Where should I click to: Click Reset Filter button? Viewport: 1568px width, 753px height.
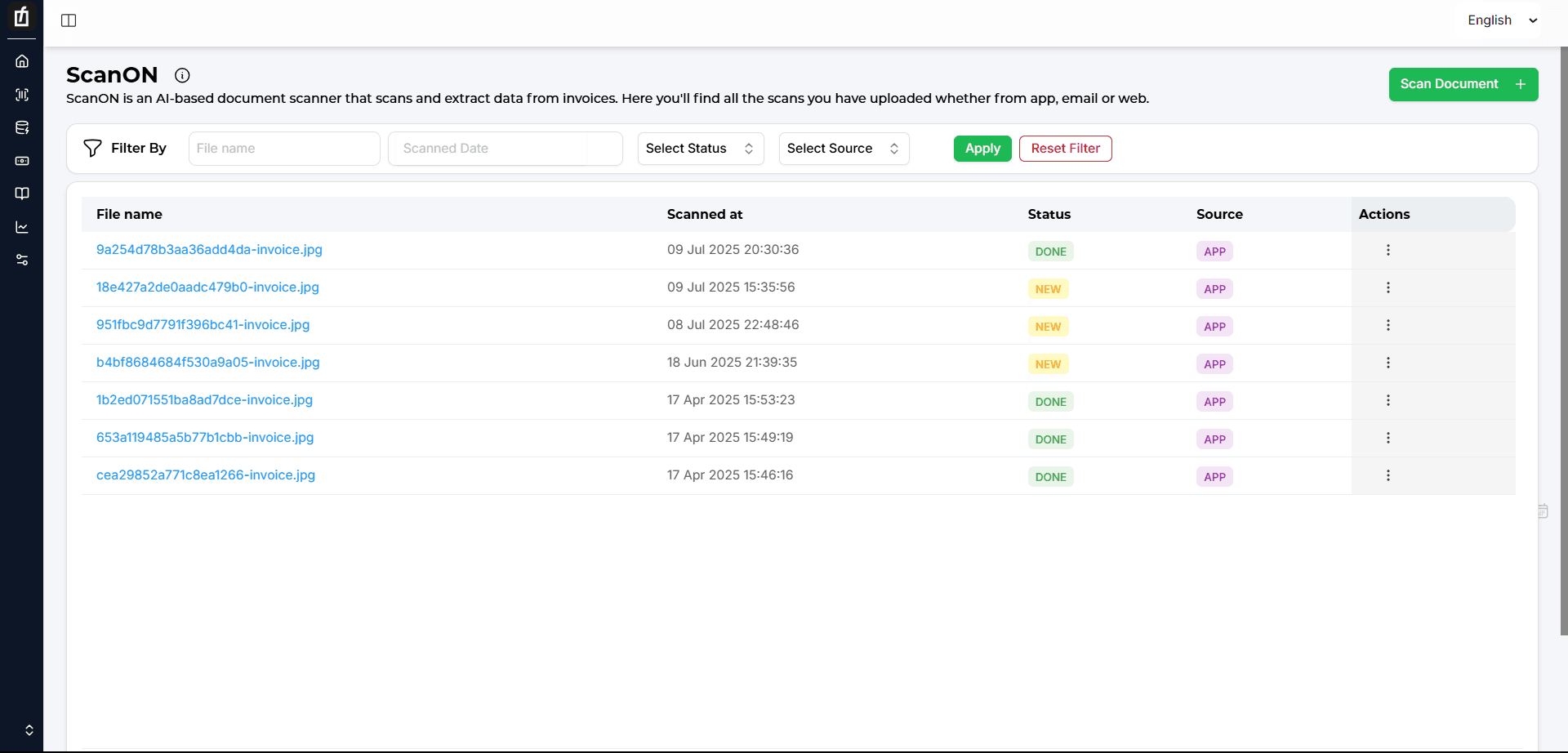[1065, 149]
